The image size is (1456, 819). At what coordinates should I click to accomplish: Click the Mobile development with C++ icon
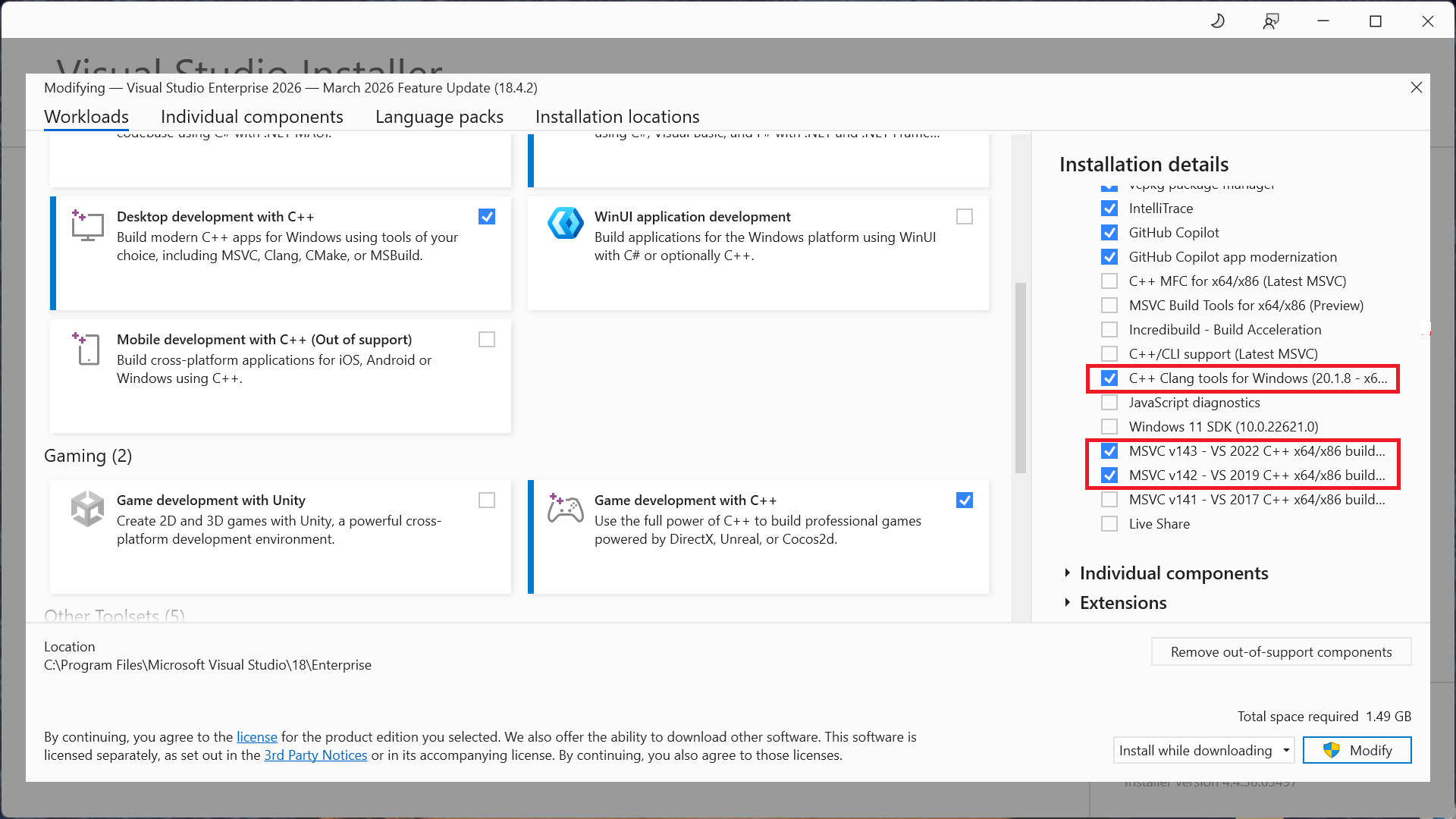pos(87,349)
